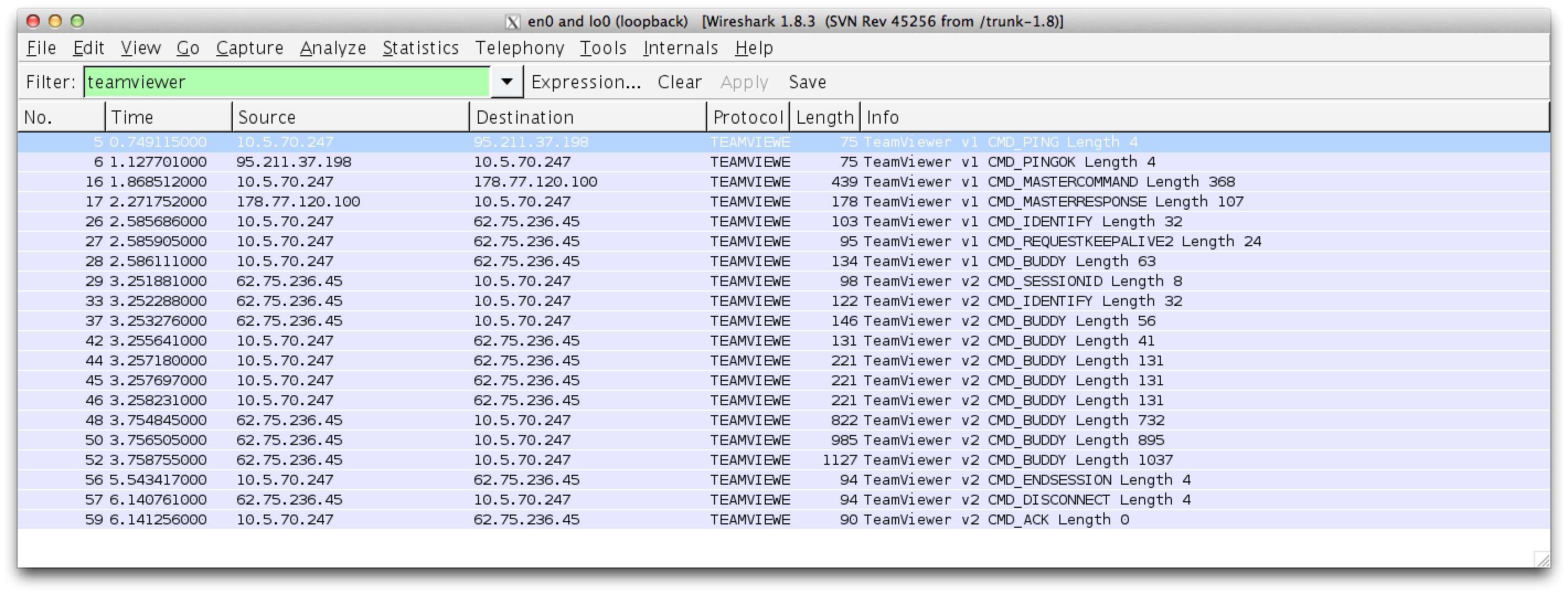Image resolution: width=1568 pixels, height=594 pixels.
Task: Click the X11 icon in title bar
Action: click(x=513, y=22)
